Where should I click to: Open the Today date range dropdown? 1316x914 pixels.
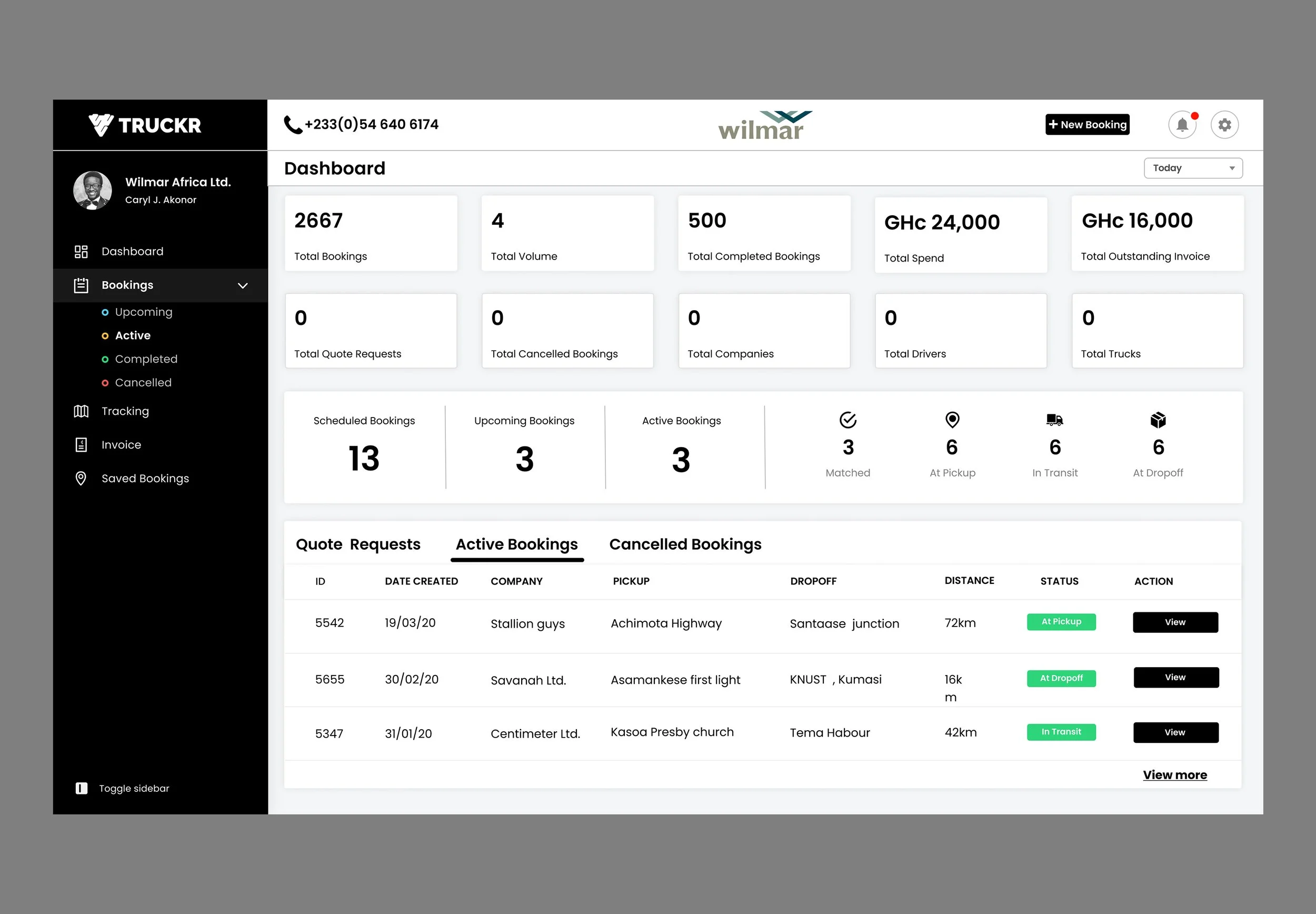pos(1193,168)
